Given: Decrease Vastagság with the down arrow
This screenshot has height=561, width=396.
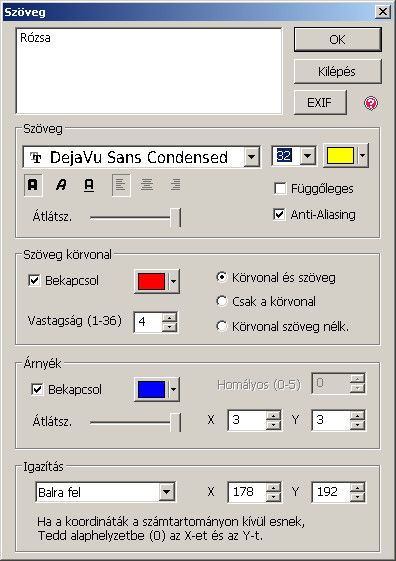Looking at the screenshot, I should pos(170,327).
